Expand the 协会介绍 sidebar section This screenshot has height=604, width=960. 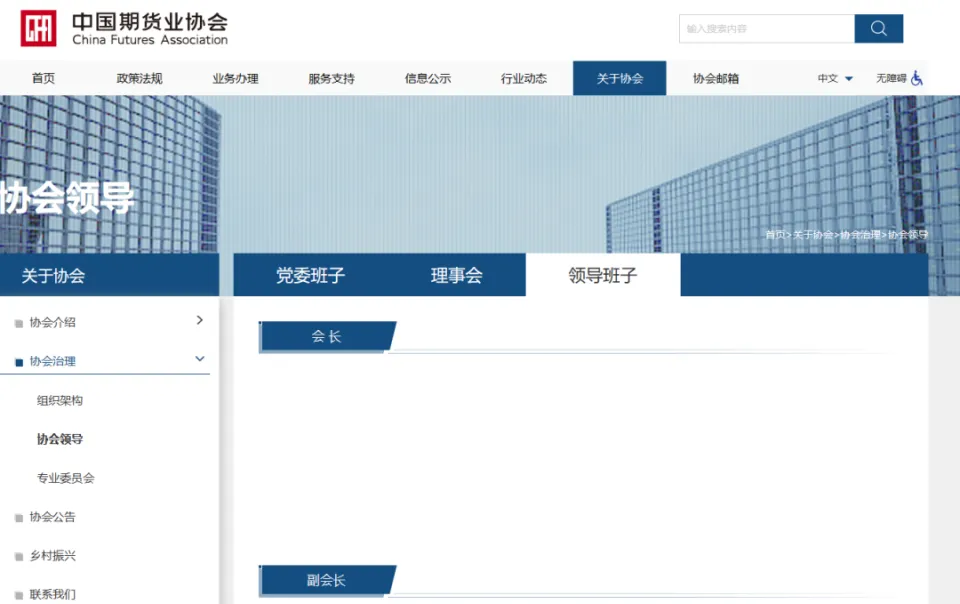[199, 321]
